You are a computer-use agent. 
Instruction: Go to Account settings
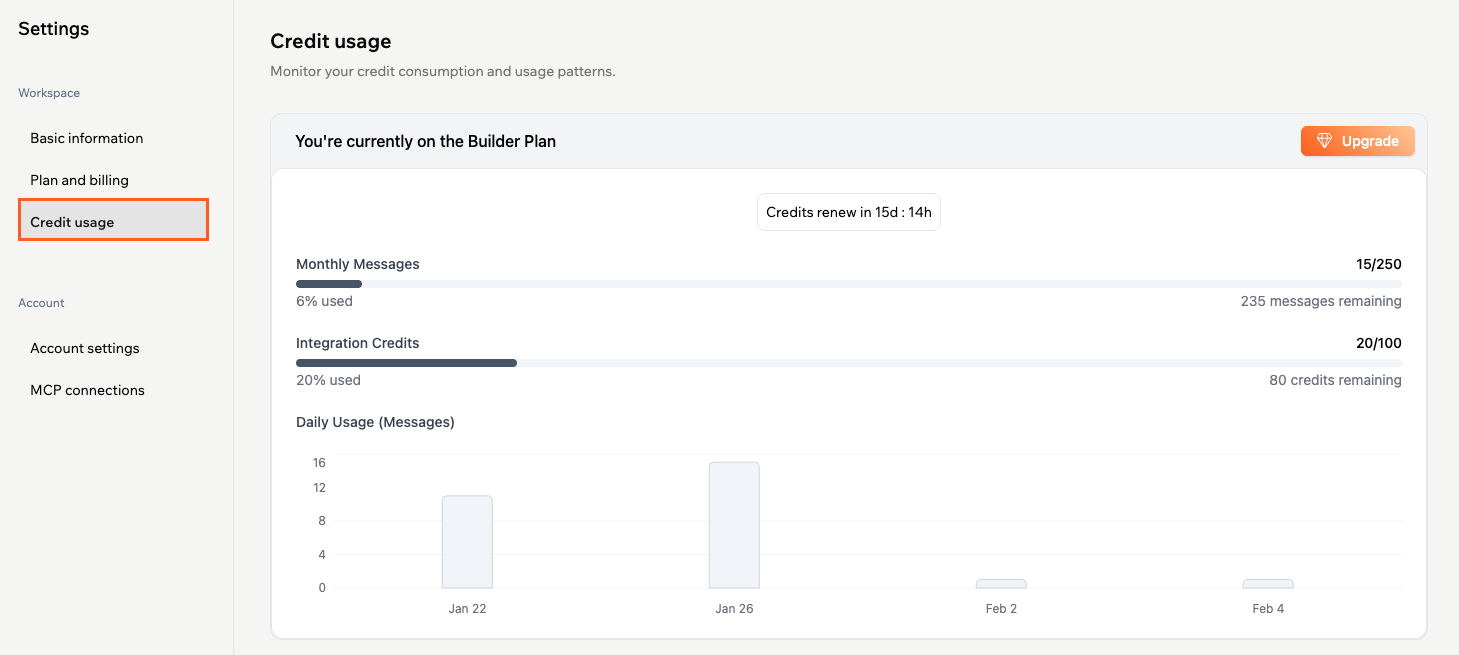[x=84, y=348]
